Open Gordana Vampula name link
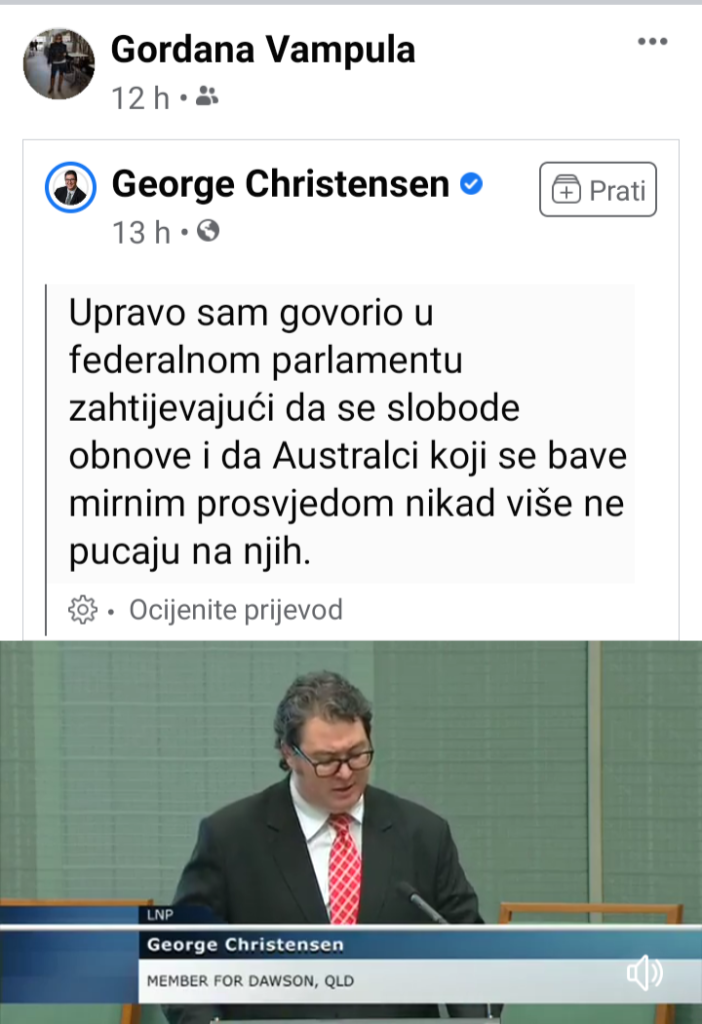The width and height of the screenshot is (702, 1024). pos(263,50)
